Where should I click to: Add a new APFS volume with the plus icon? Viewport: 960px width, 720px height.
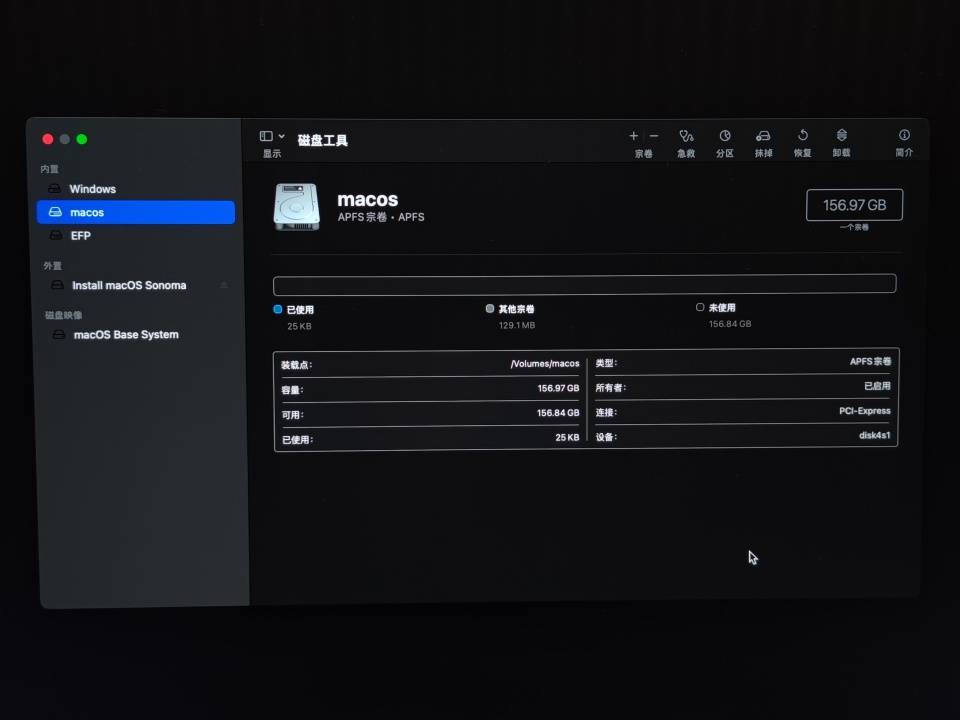(x=633, y=135)
